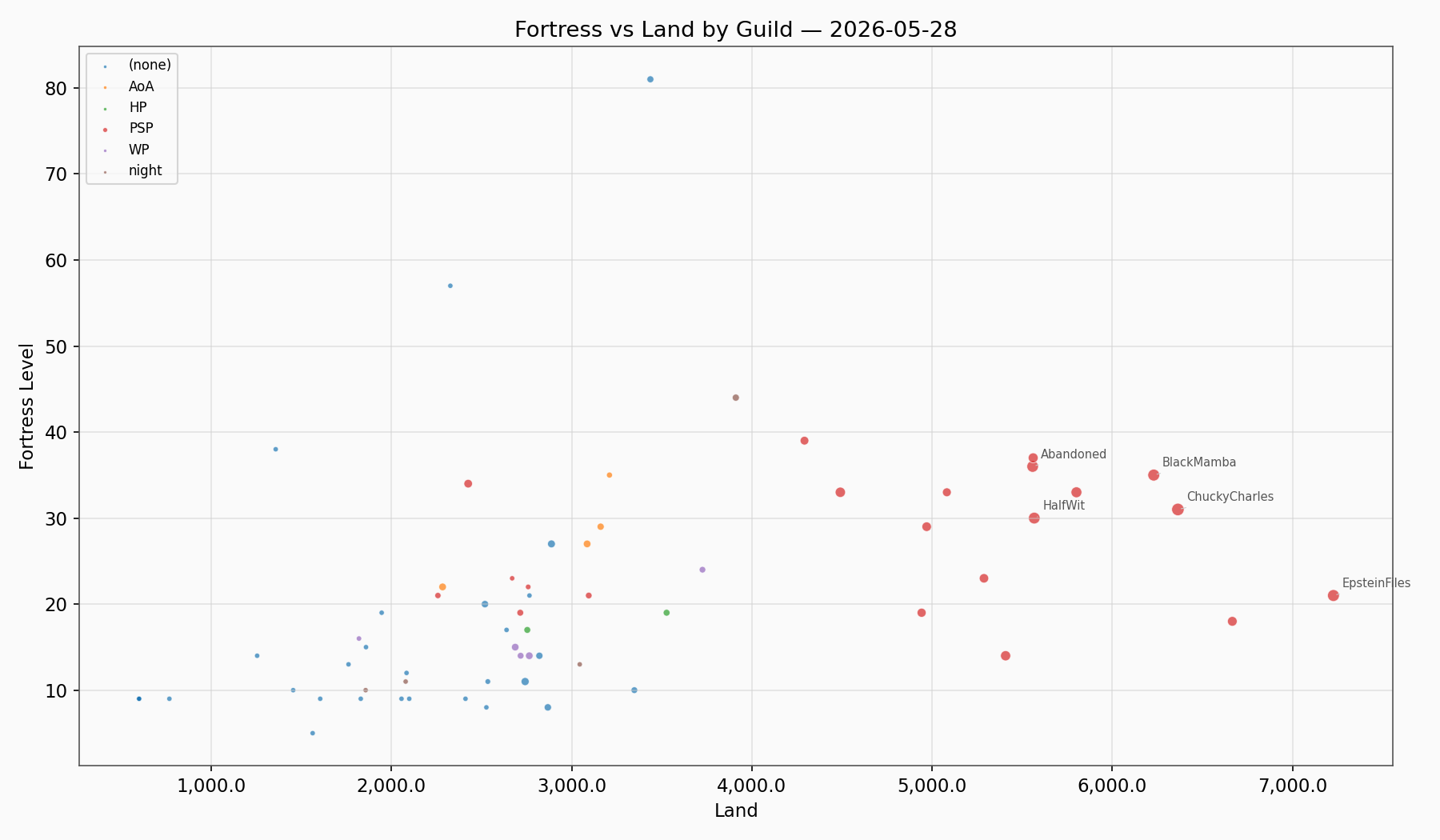The height and width of the screenshot is (840, 1440).
Task: Click the blue point at fortress level 5
Action: pyautogui.click(x=313, y=733)
